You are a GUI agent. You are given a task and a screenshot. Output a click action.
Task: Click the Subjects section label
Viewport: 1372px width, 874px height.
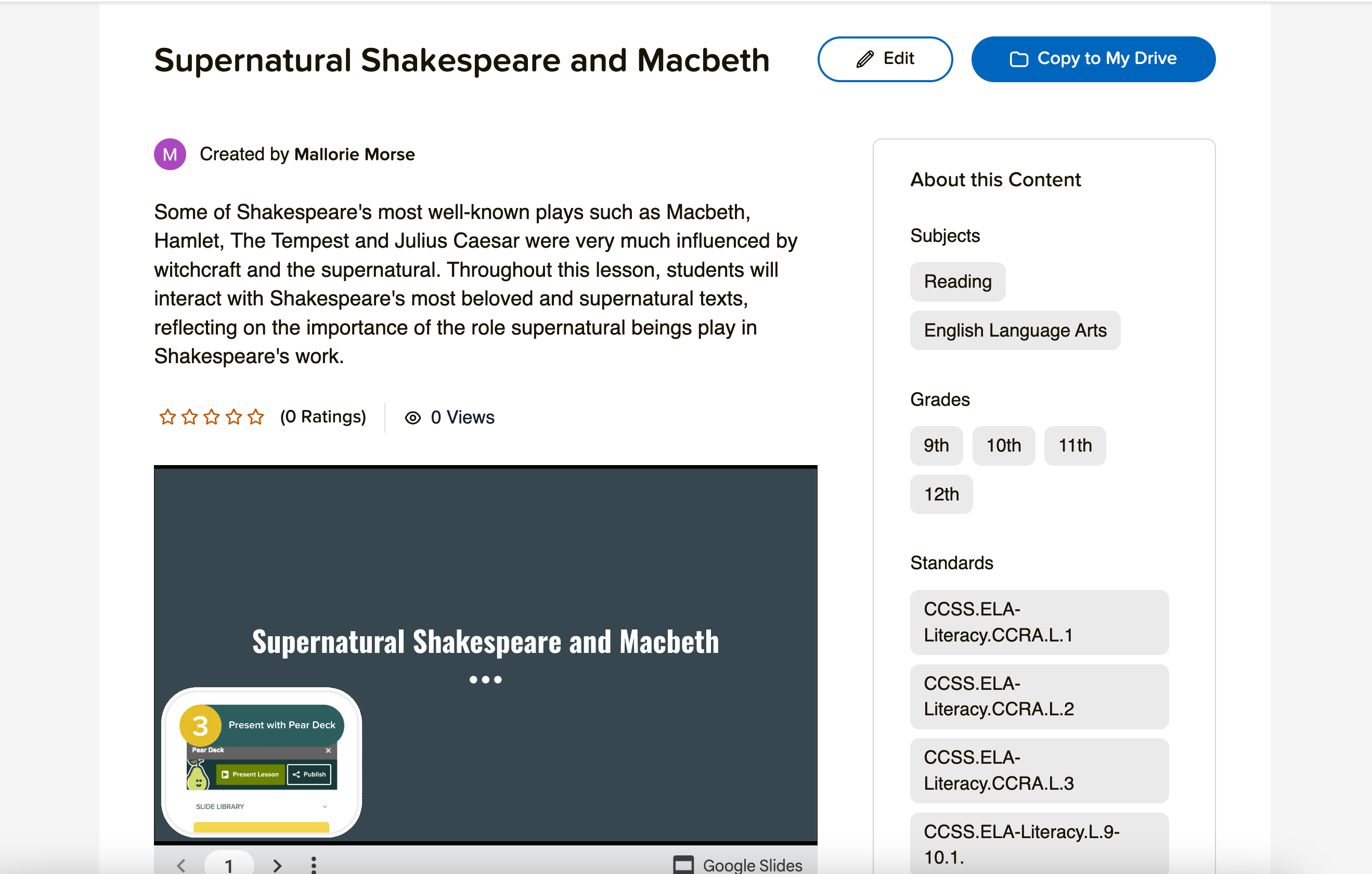point(944,236)
